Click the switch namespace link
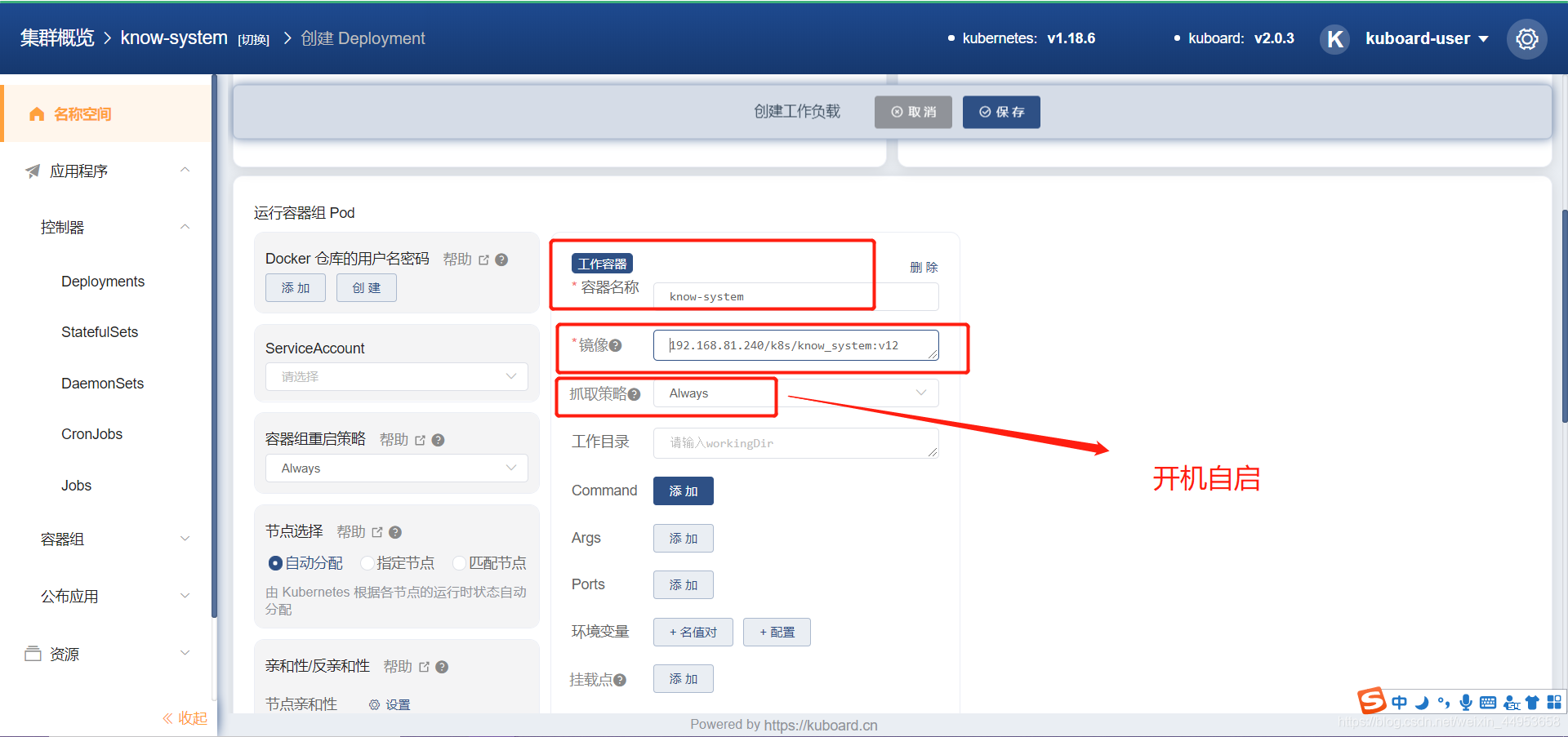The width and height of the screenshot is (1568, 737). (x=253, y=40)
